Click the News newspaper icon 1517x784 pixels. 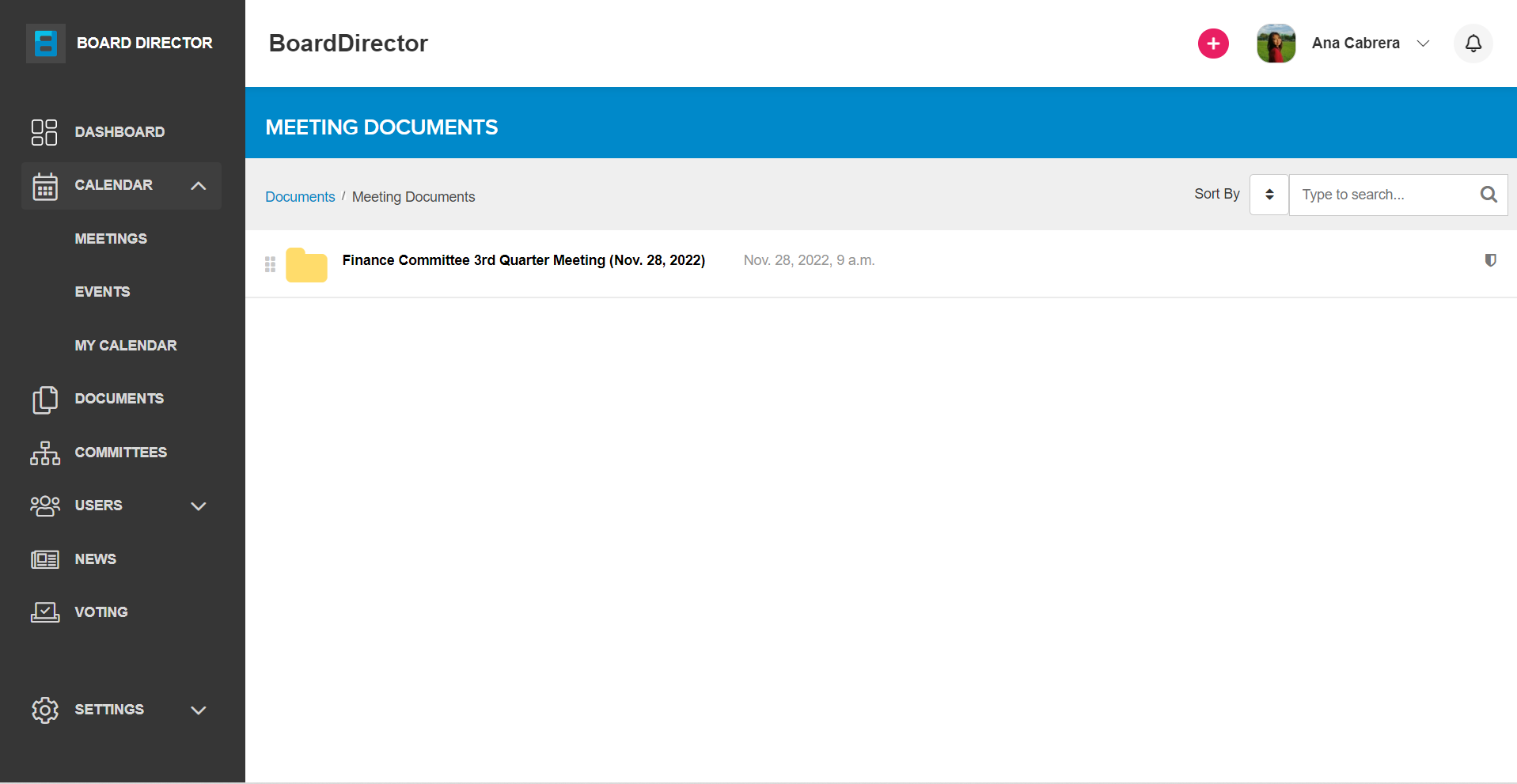45,559
